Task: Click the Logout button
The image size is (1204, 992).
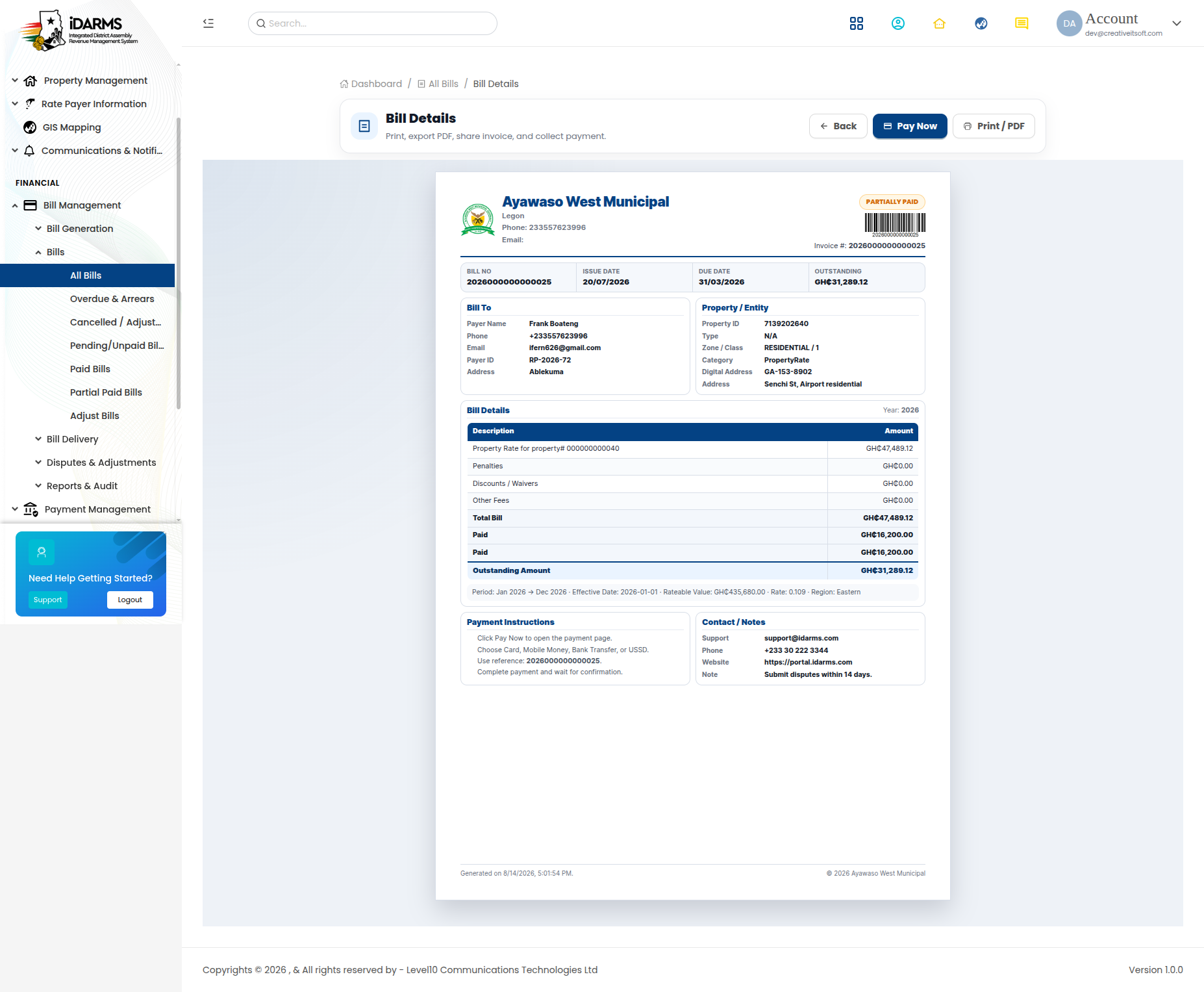Action: 130,600
